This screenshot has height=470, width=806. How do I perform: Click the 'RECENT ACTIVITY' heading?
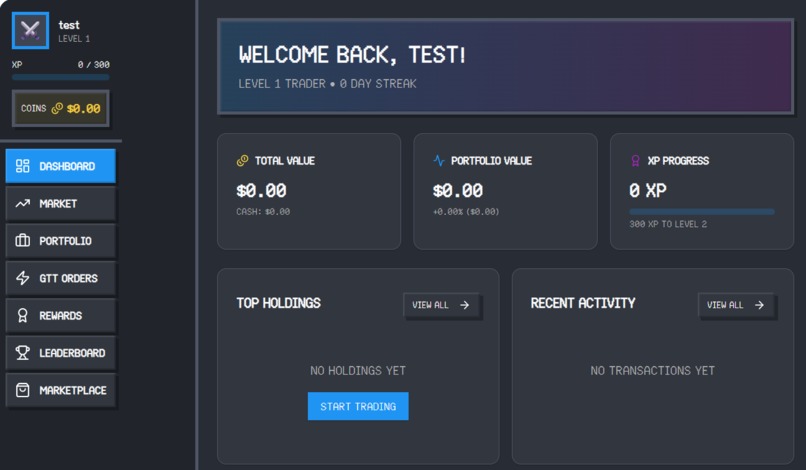[583, 303]
